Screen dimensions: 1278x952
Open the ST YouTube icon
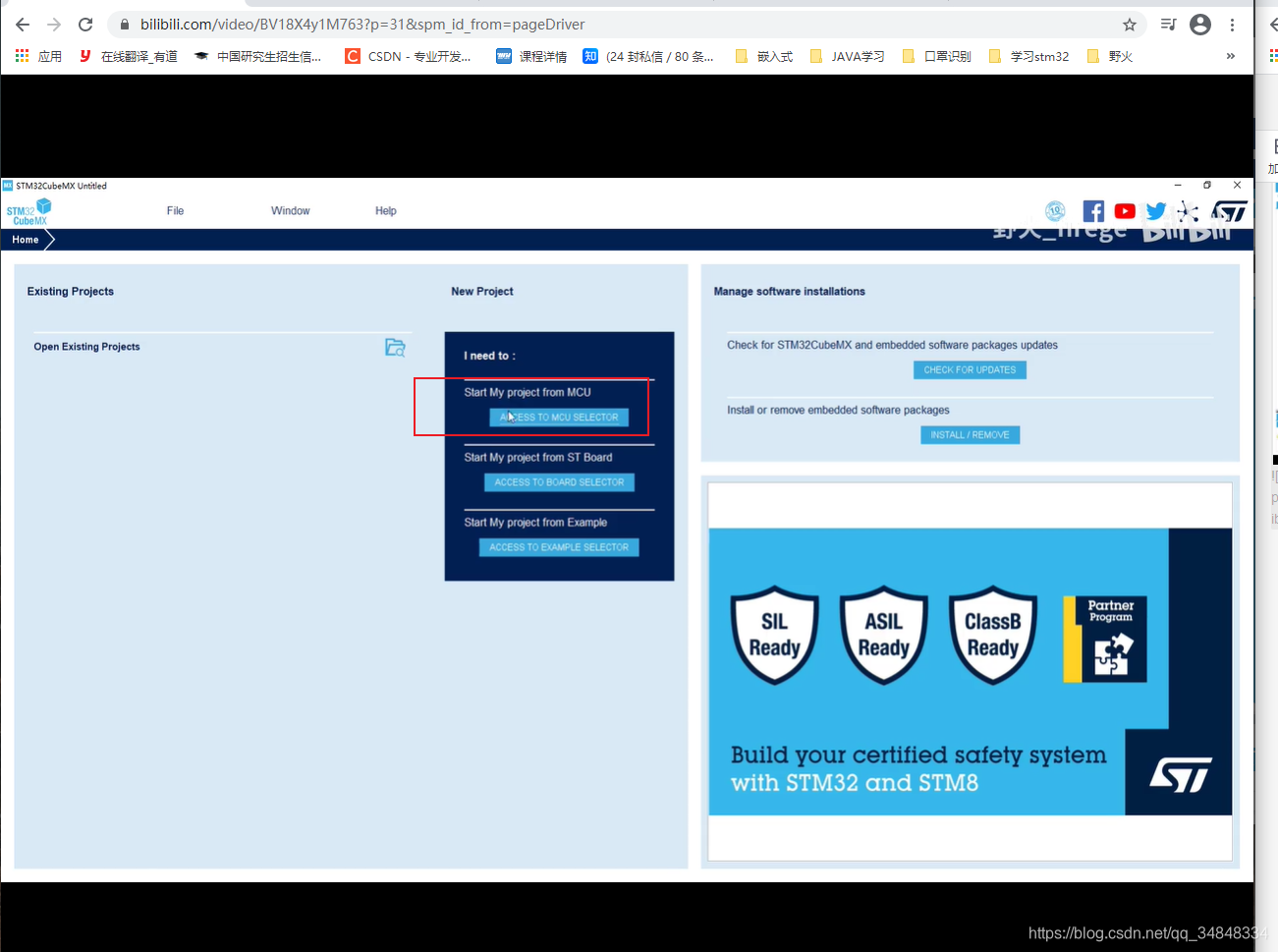point(1125,211)
